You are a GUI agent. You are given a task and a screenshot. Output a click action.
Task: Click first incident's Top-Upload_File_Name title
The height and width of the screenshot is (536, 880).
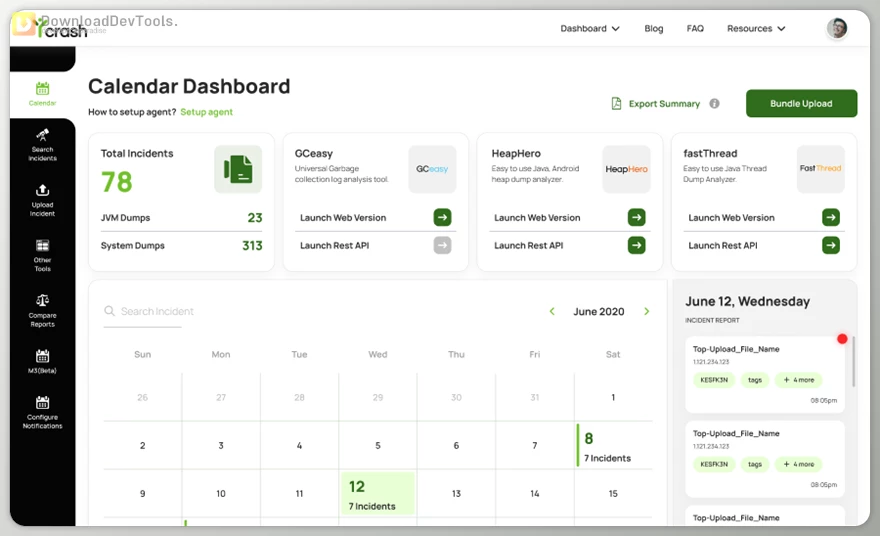pos(736,349)
